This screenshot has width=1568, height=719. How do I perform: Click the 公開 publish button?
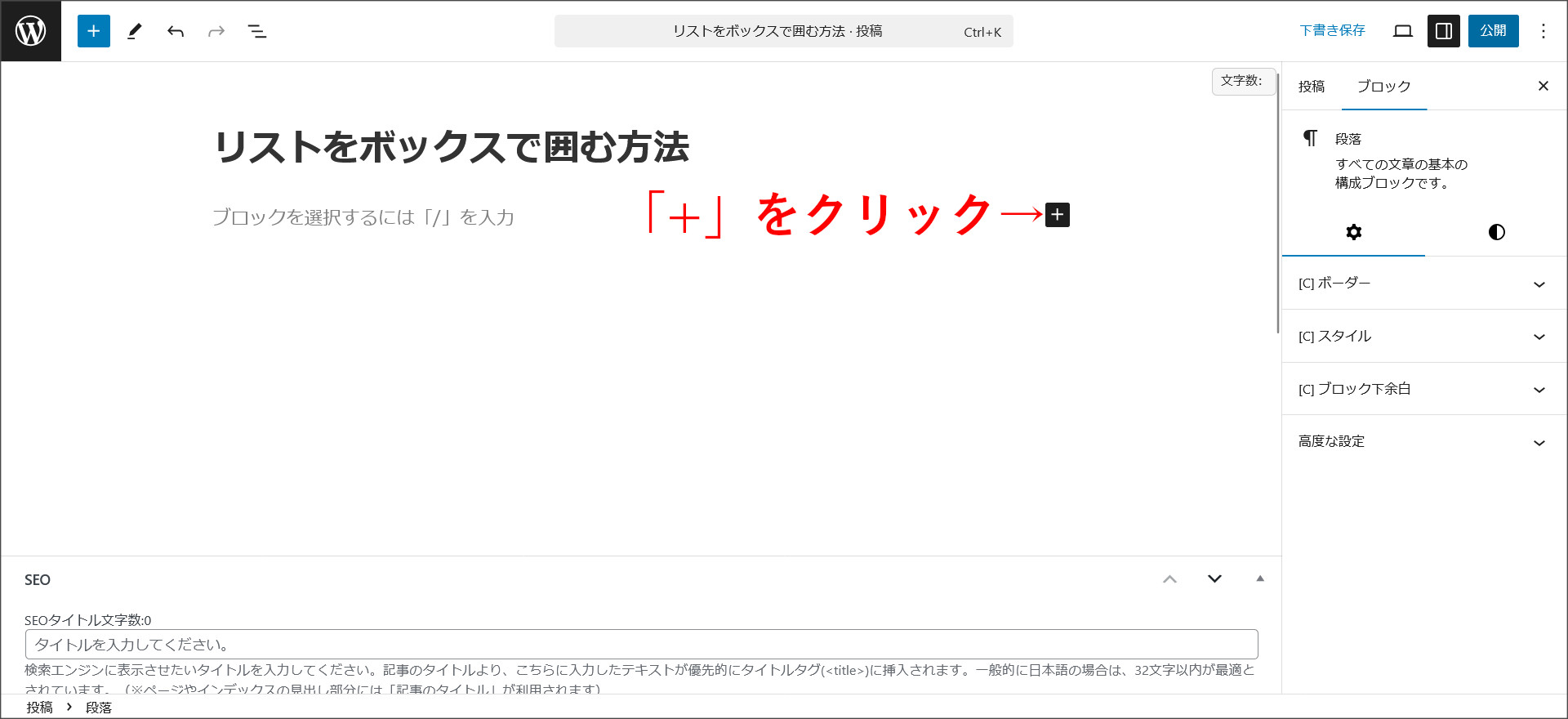[1494, 31]
